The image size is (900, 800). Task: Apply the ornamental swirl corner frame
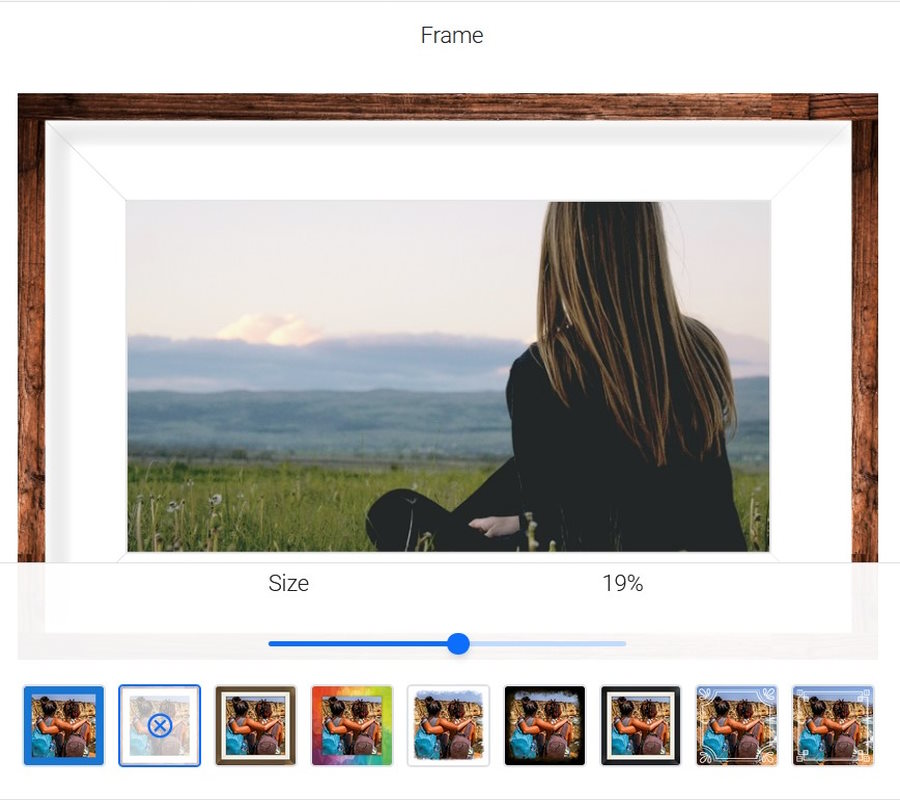(x=736, y=725)
